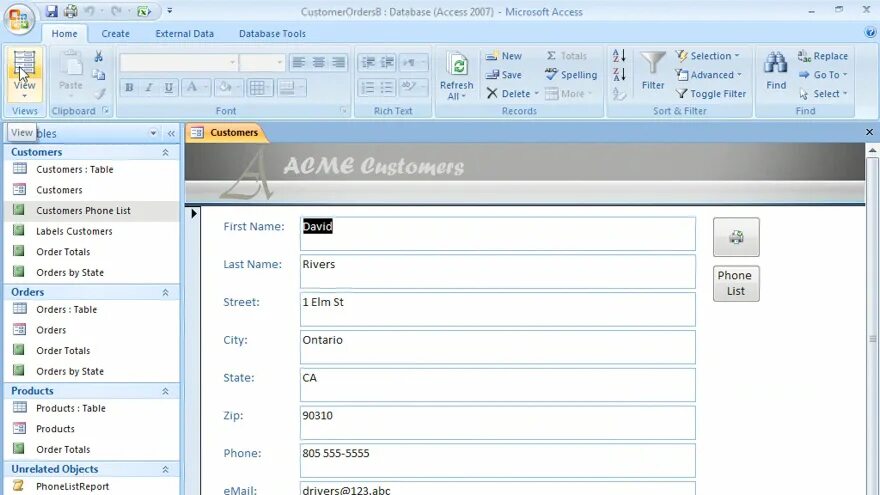
Task: Click the clear all sorts icon
Action: click(619, 93)
